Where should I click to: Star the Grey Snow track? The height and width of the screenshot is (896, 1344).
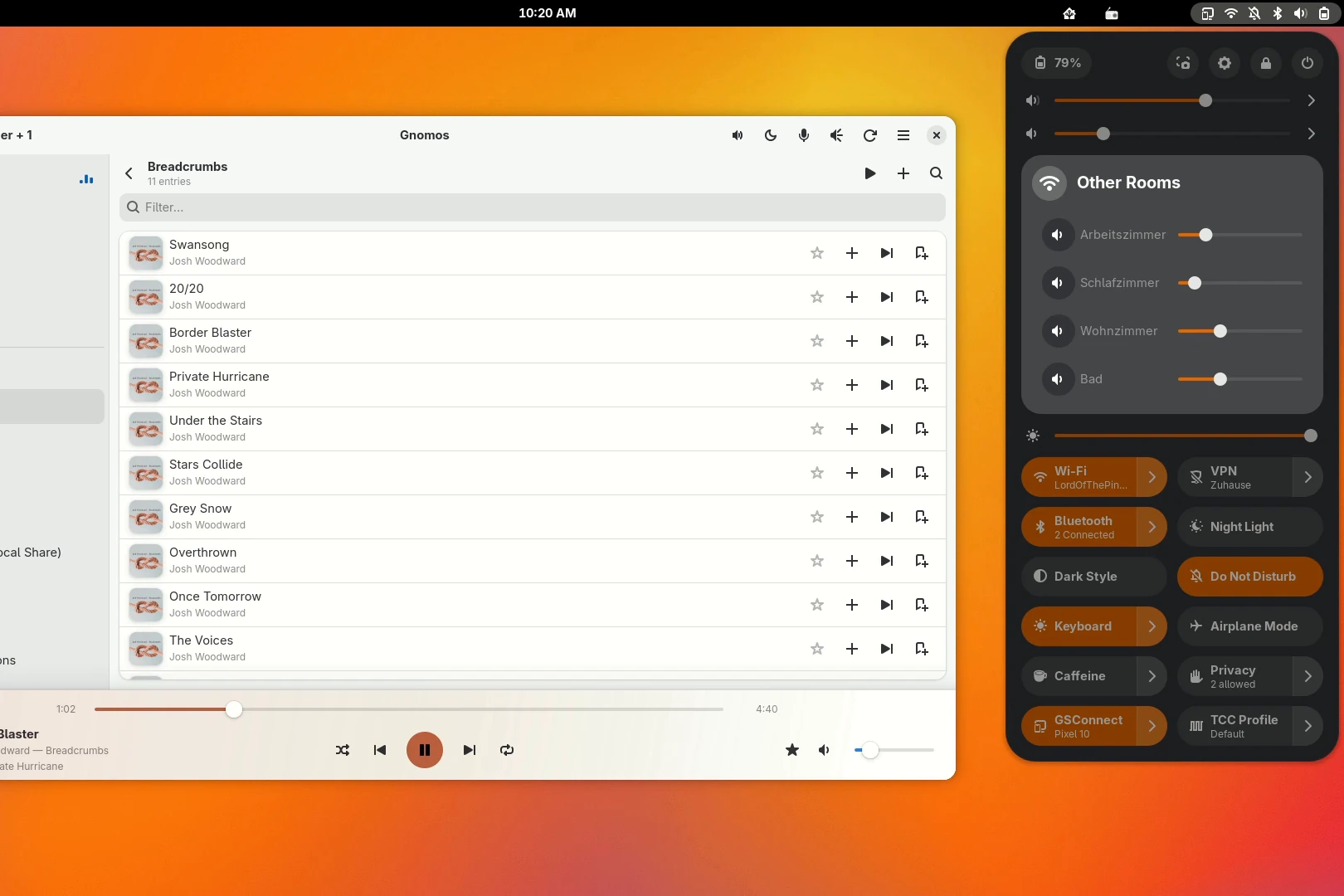click(817, 517)
